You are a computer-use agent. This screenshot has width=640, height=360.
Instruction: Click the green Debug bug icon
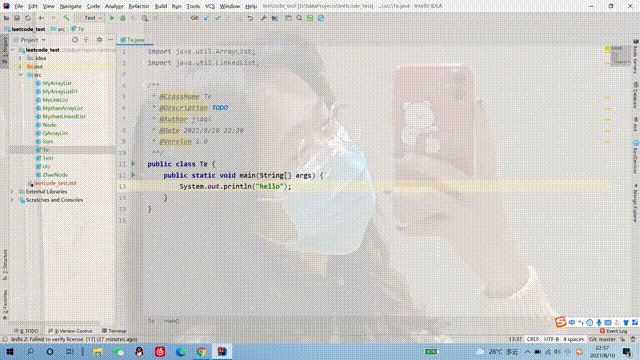[122, 18]
